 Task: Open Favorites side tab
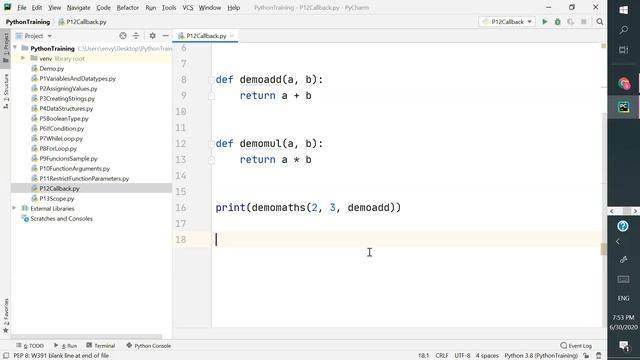point(5,315)
